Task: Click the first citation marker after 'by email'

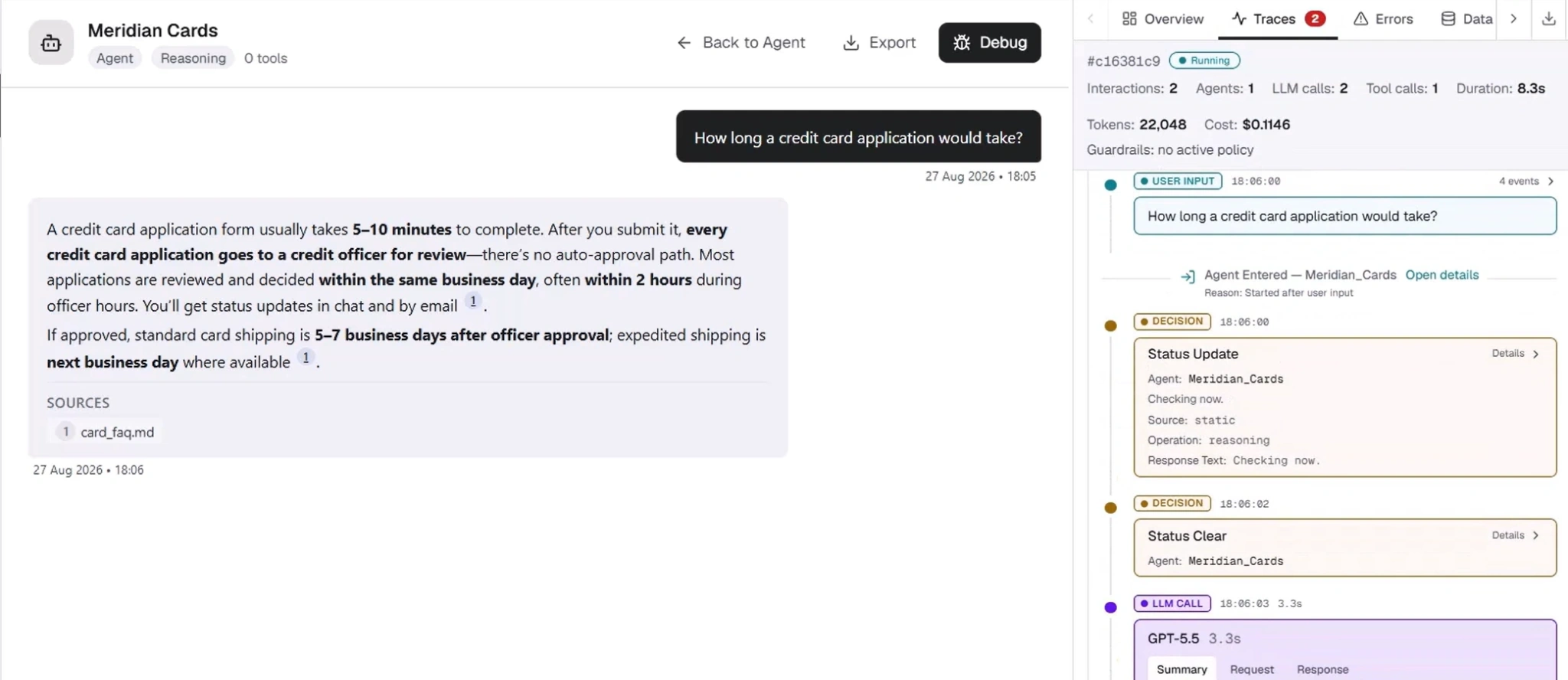Action: (473, 302)
